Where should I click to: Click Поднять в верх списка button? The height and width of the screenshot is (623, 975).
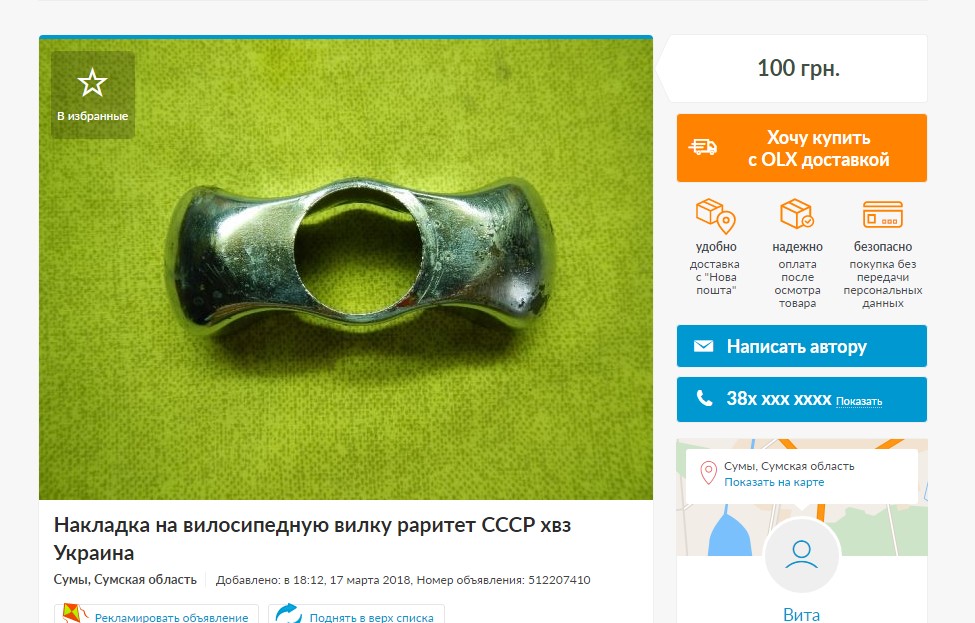coord(356,614)
